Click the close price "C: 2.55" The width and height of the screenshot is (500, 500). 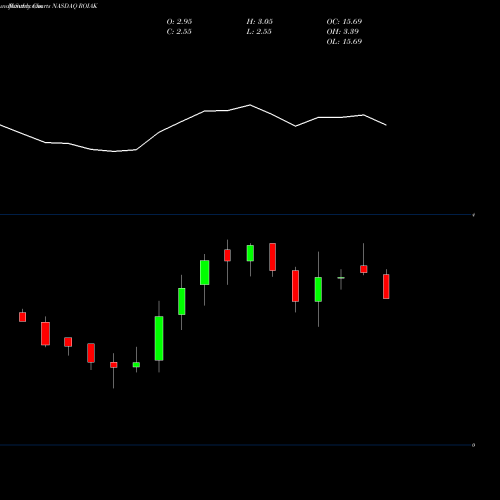tap(179, 31)
